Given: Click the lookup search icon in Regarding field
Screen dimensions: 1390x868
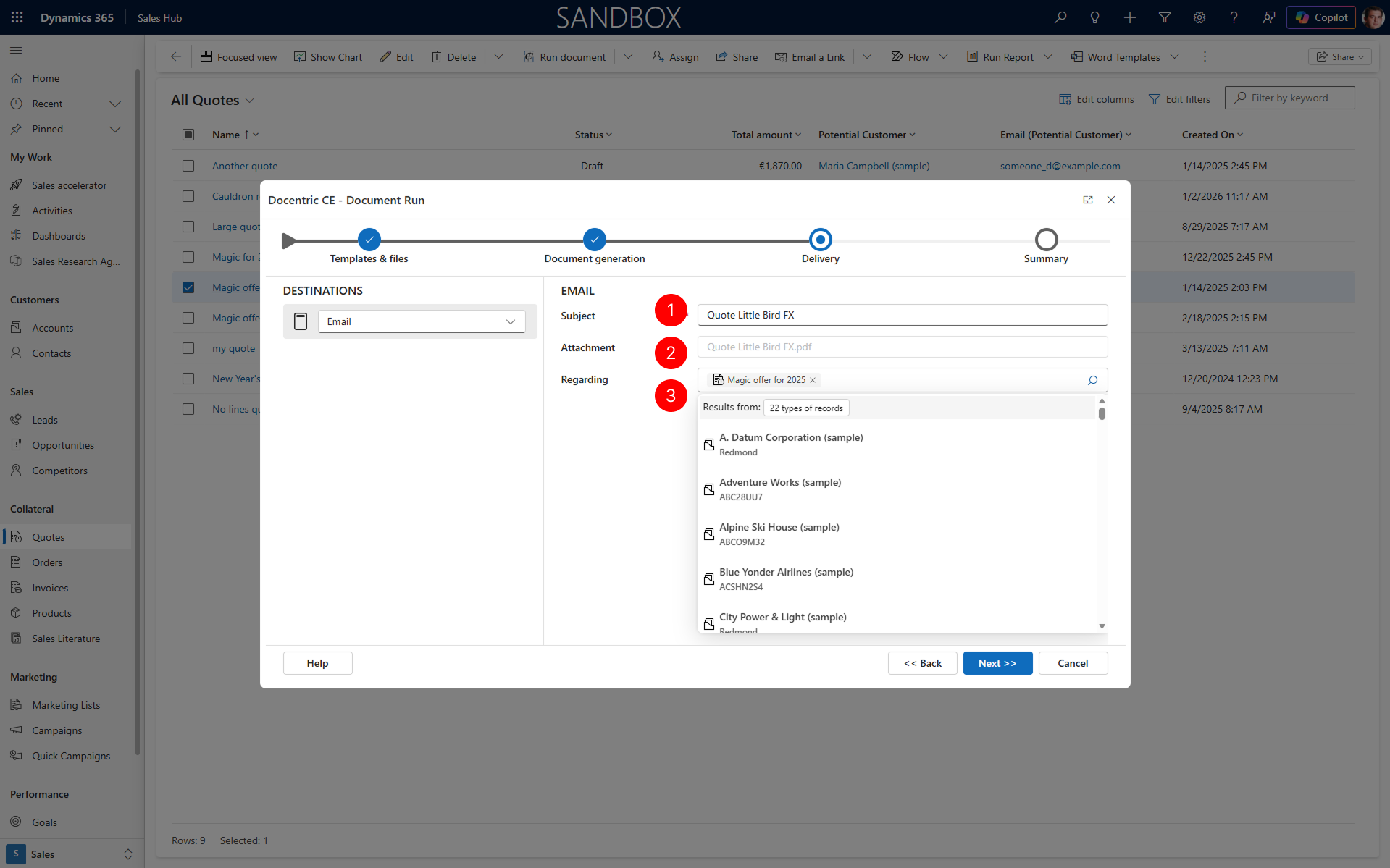Looking at the screenshot, I should point(1093,380).
